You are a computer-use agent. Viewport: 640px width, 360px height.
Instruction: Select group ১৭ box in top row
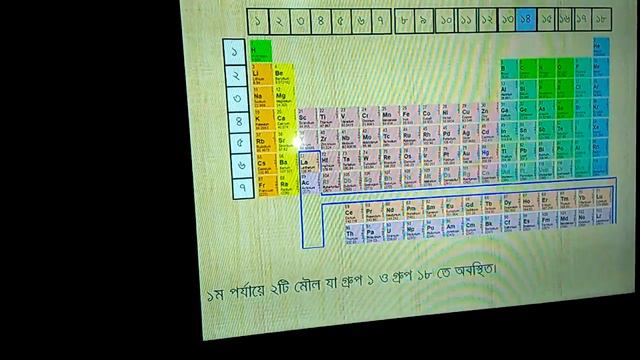(582, 19)
